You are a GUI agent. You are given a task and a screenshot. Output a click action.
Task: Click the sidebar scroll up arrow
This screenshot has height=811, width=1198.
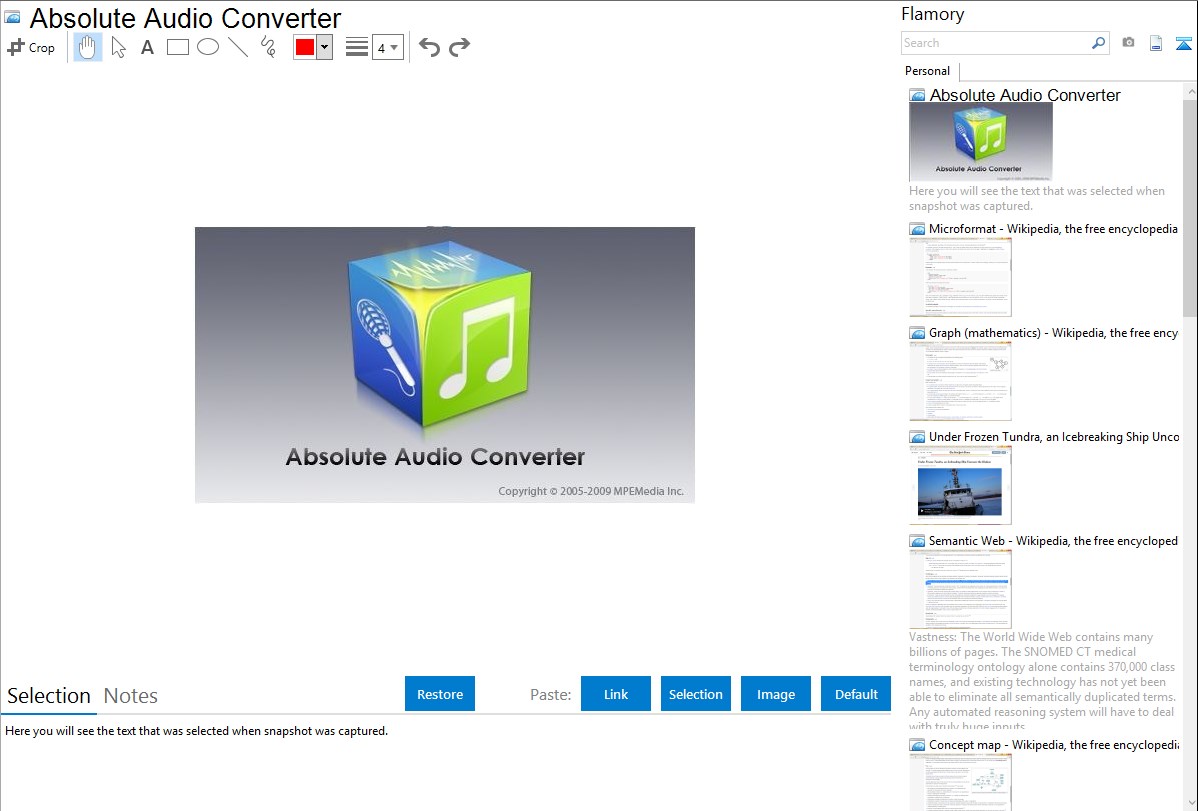tap(1190, 91)
